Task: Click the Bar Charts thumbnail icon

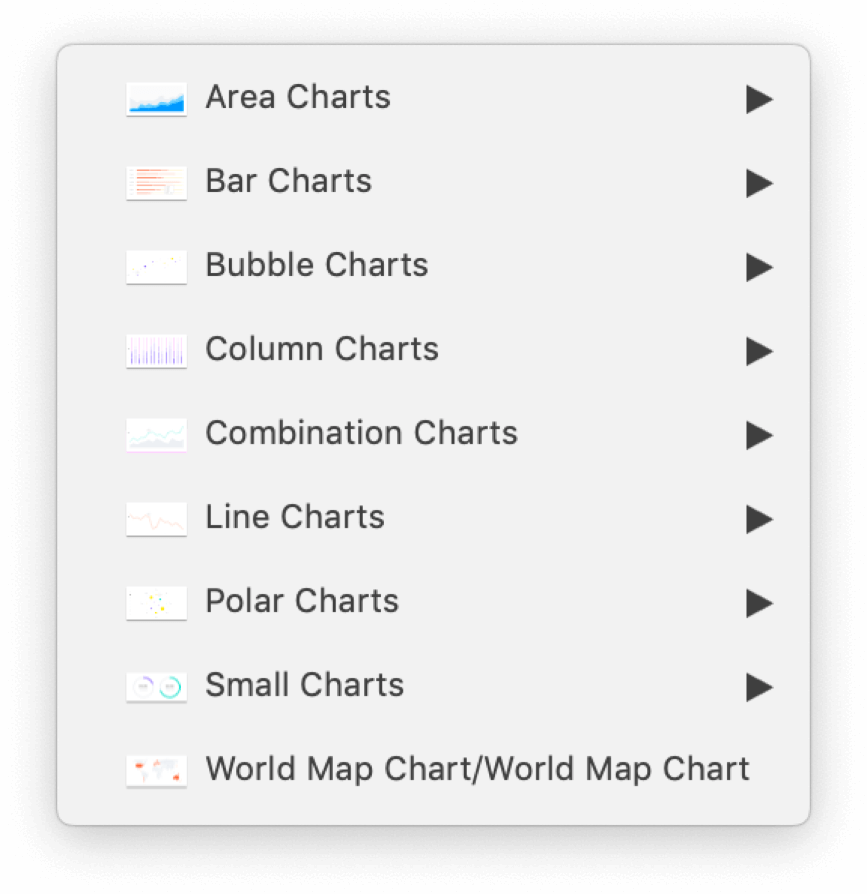Action: tap(156, 183)
